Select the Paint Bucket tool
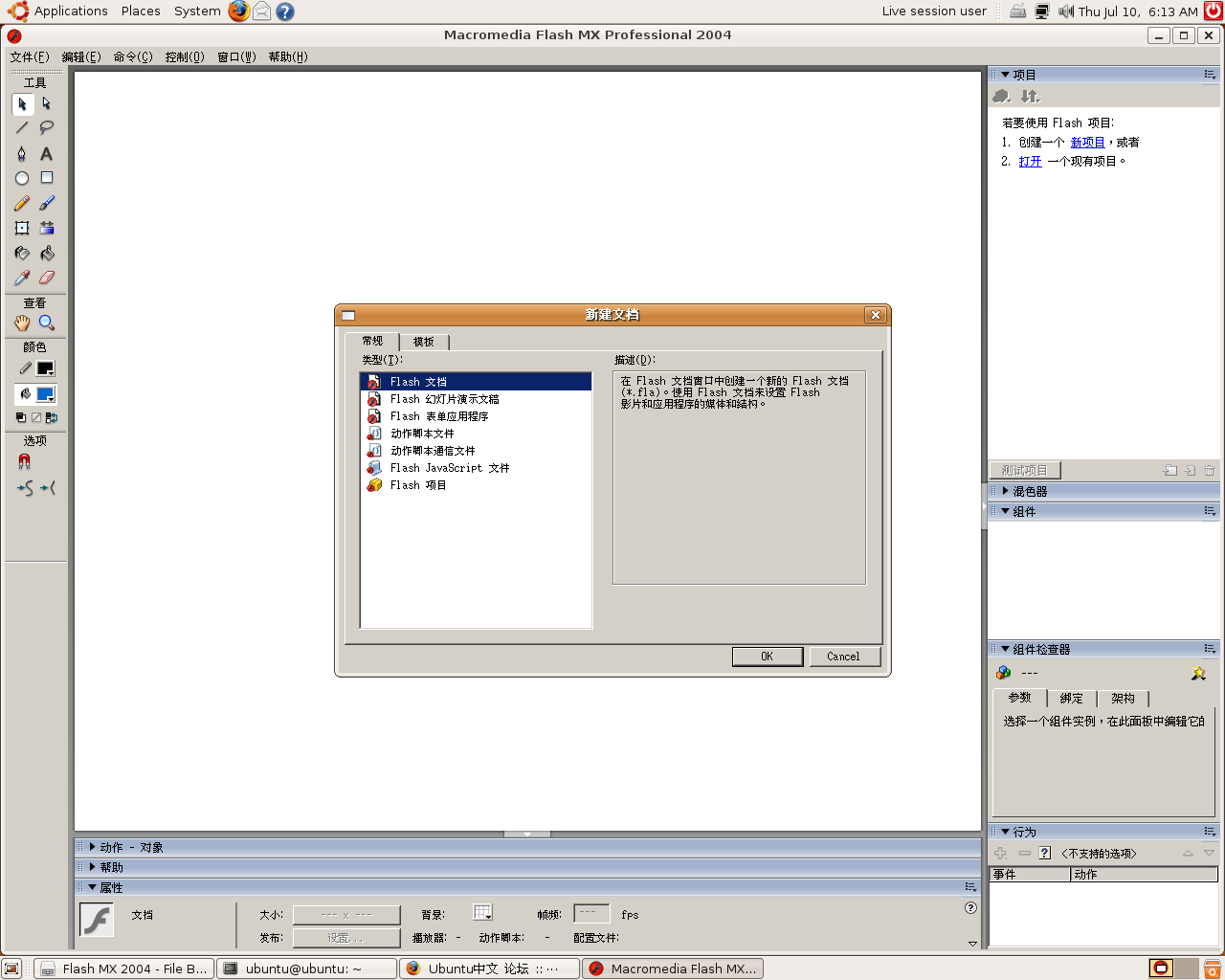 [46, 253]
